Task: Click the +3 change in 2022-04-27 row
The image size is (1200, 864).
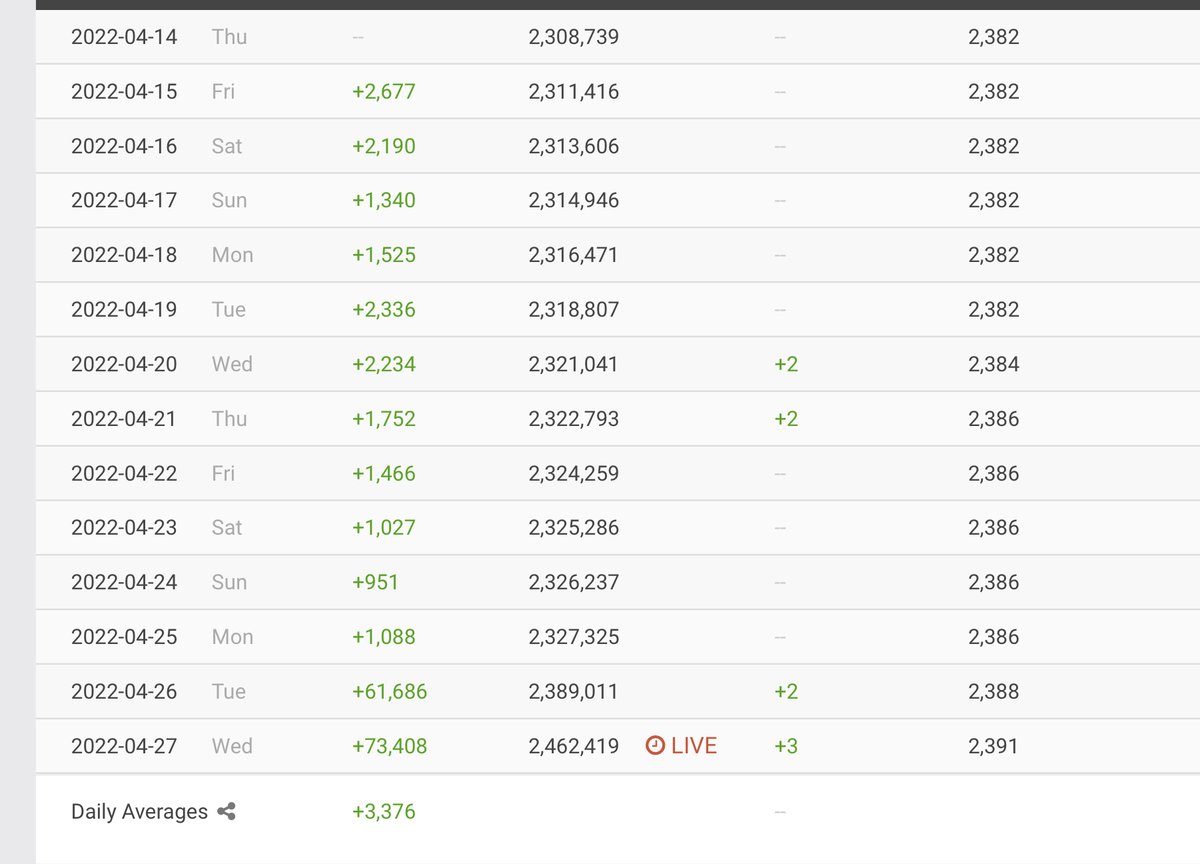Action: tap(786, 746)
